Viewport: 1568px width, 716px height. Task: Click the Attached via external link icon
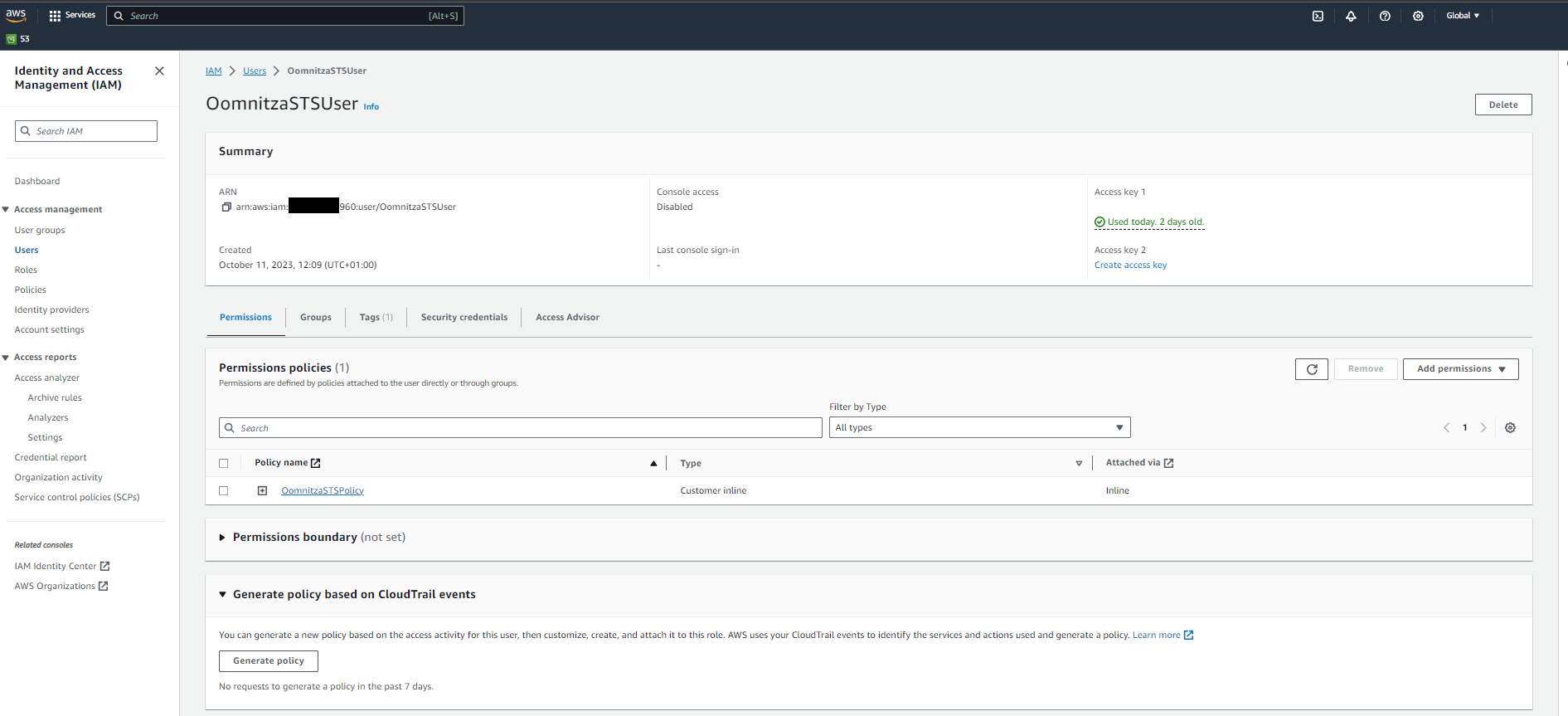pyautogui.click(x=1168, y=463)
